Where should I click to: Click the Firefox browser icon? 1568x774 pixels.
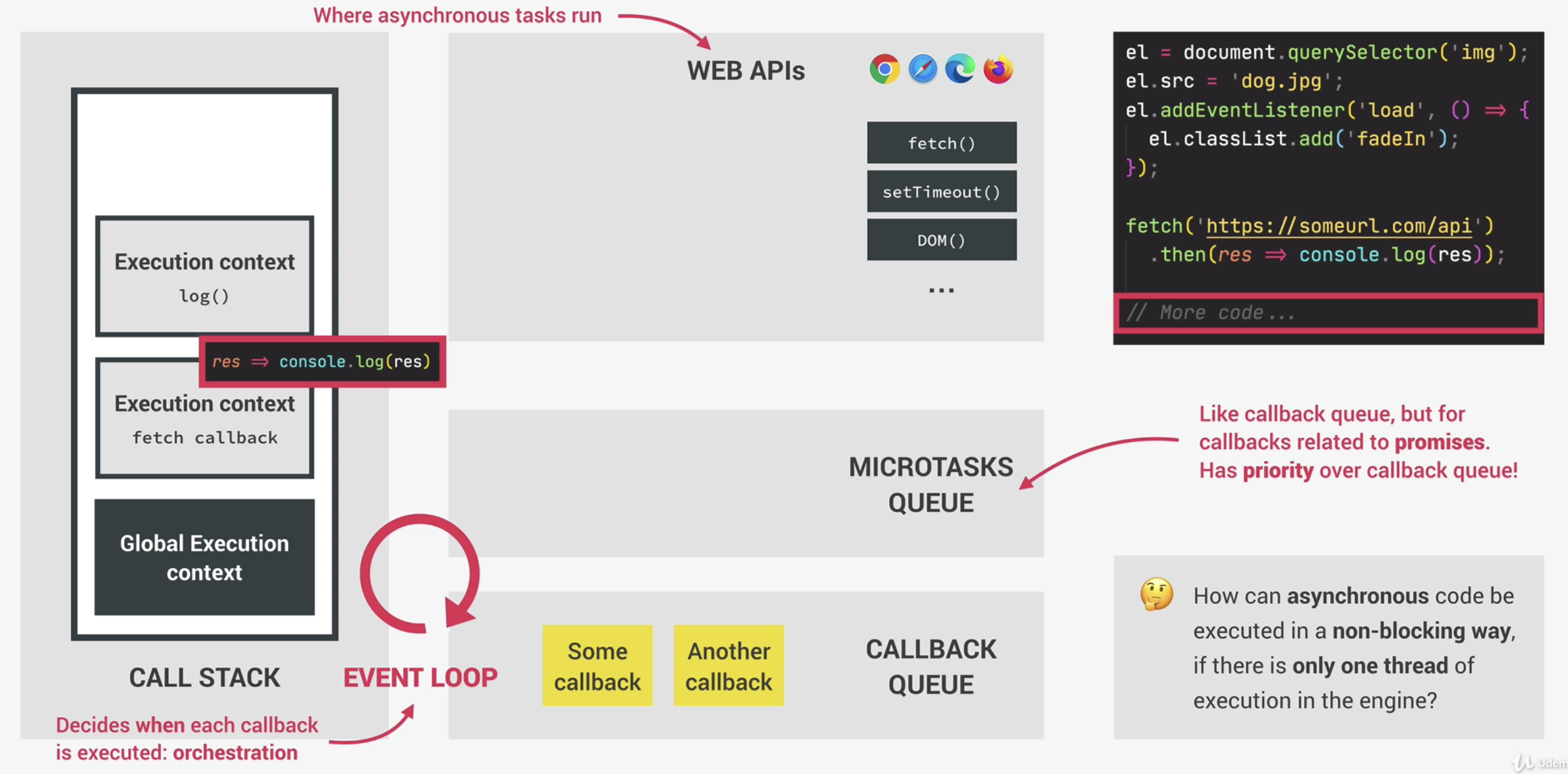(x=998, y=69)
